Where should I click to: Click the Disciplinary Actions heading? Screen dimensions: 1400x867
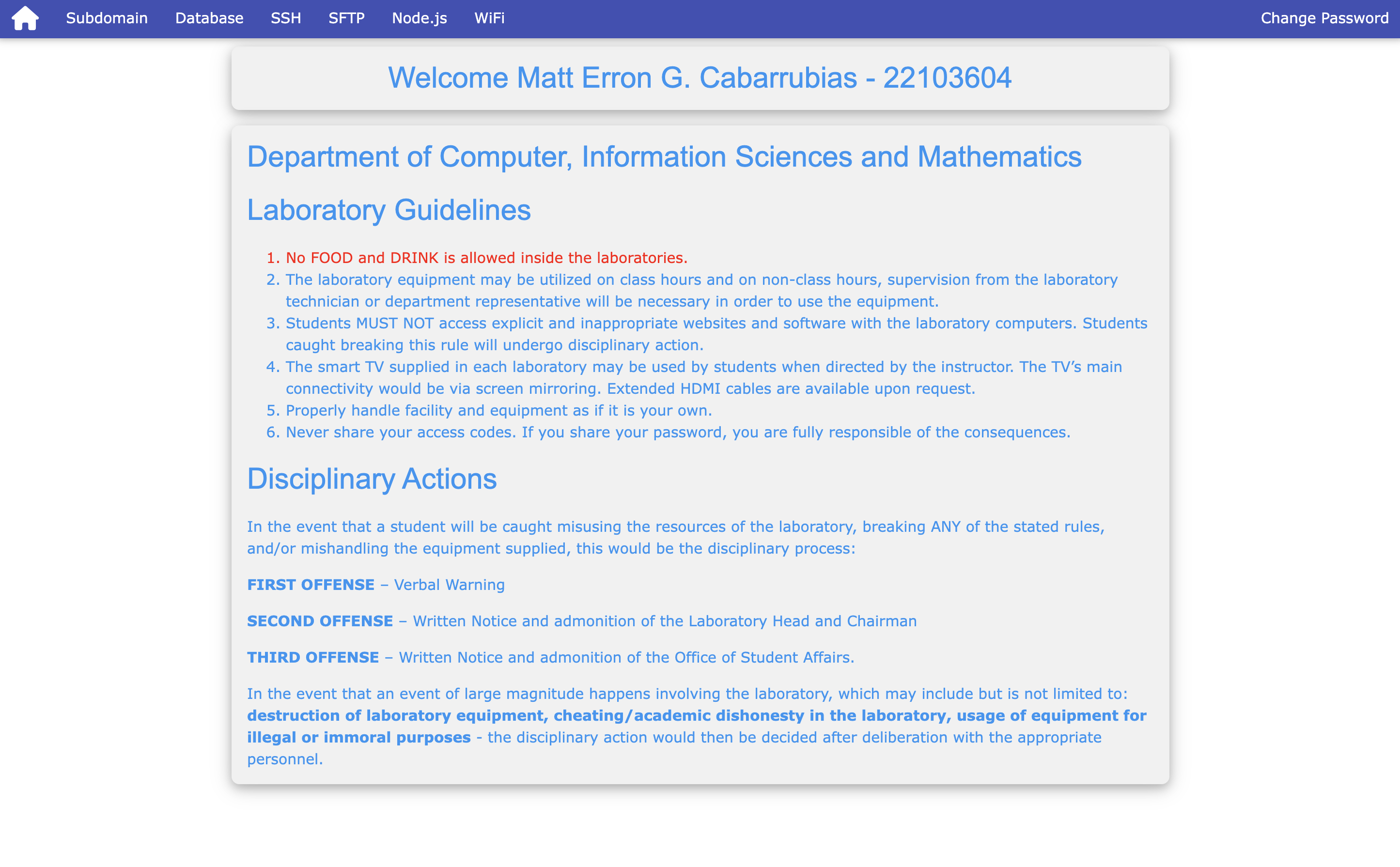372,478
